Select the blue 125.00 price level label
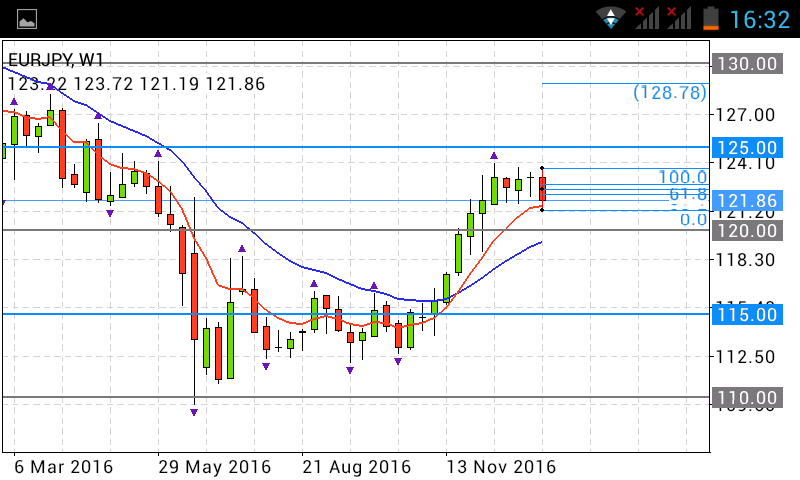 (x=747, y=147)
